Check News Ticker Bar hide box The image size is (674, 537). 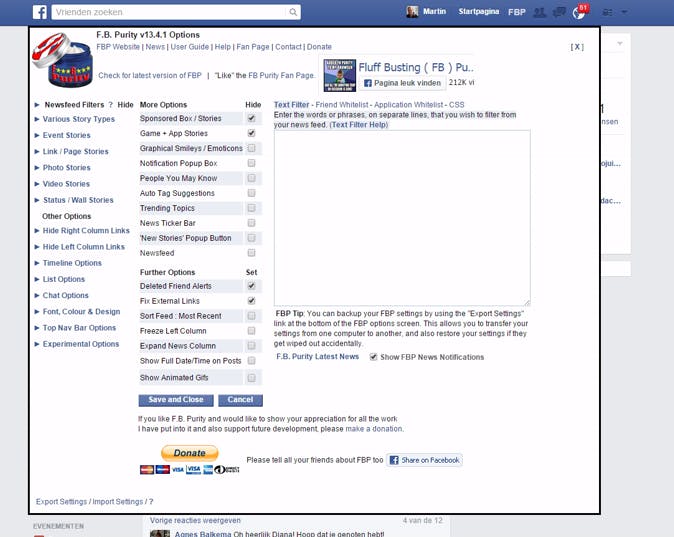point(251,223)
